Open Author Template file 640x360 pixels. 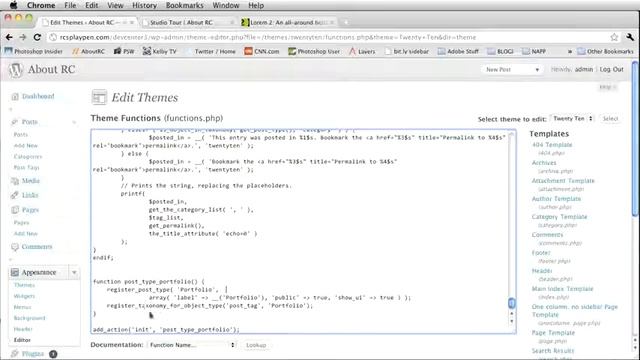[556, 199]
